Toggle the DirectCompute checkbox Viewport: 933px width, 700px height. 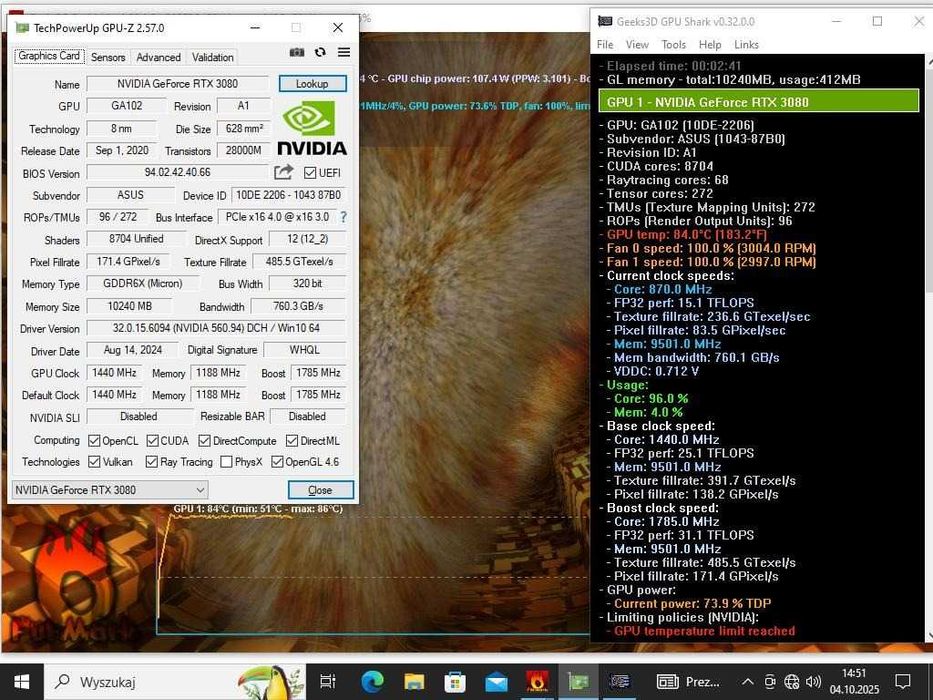pos(204,440)
